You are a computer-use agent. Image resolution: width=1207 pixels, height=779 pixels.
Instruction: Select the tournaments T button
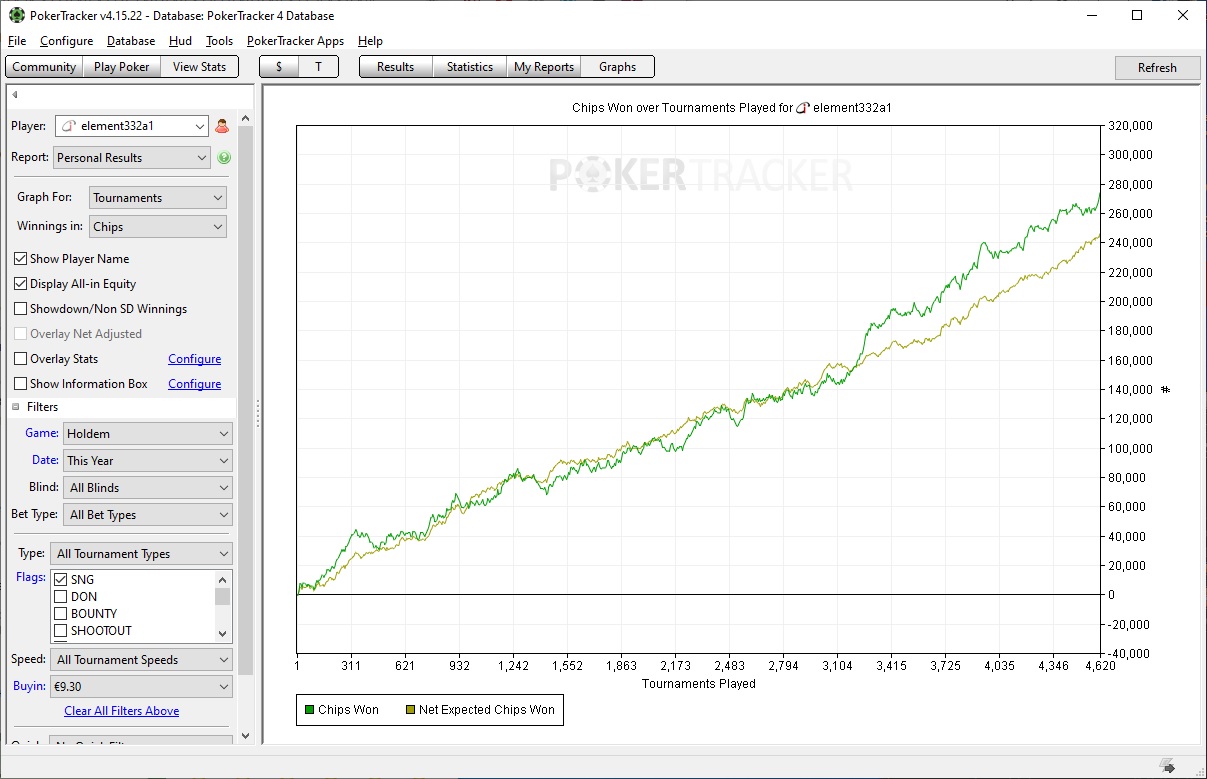pos(319,67)
